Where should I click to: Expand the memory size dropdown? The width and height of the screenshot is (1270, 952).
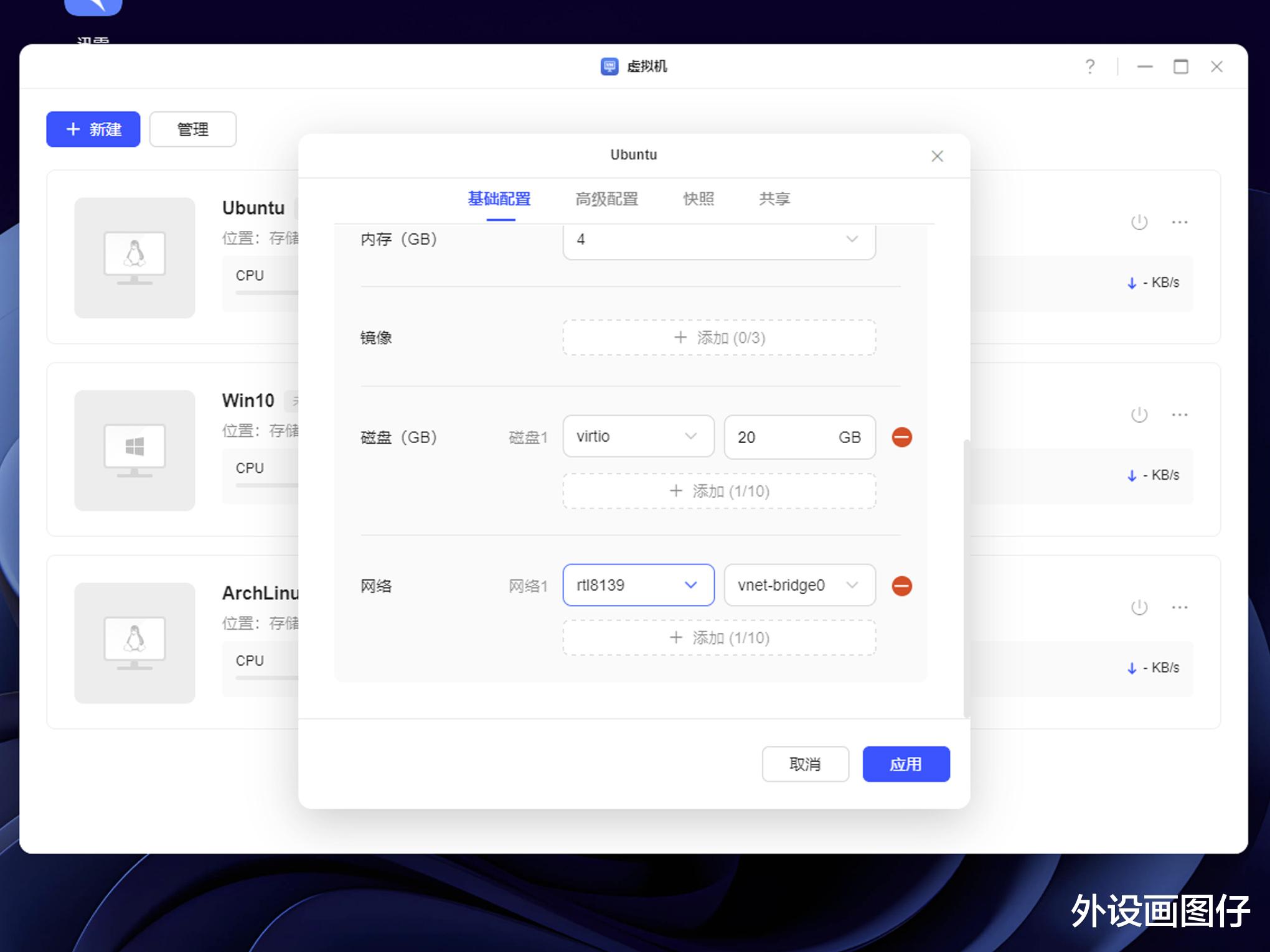pyautogui.click(x=718, y=240)
